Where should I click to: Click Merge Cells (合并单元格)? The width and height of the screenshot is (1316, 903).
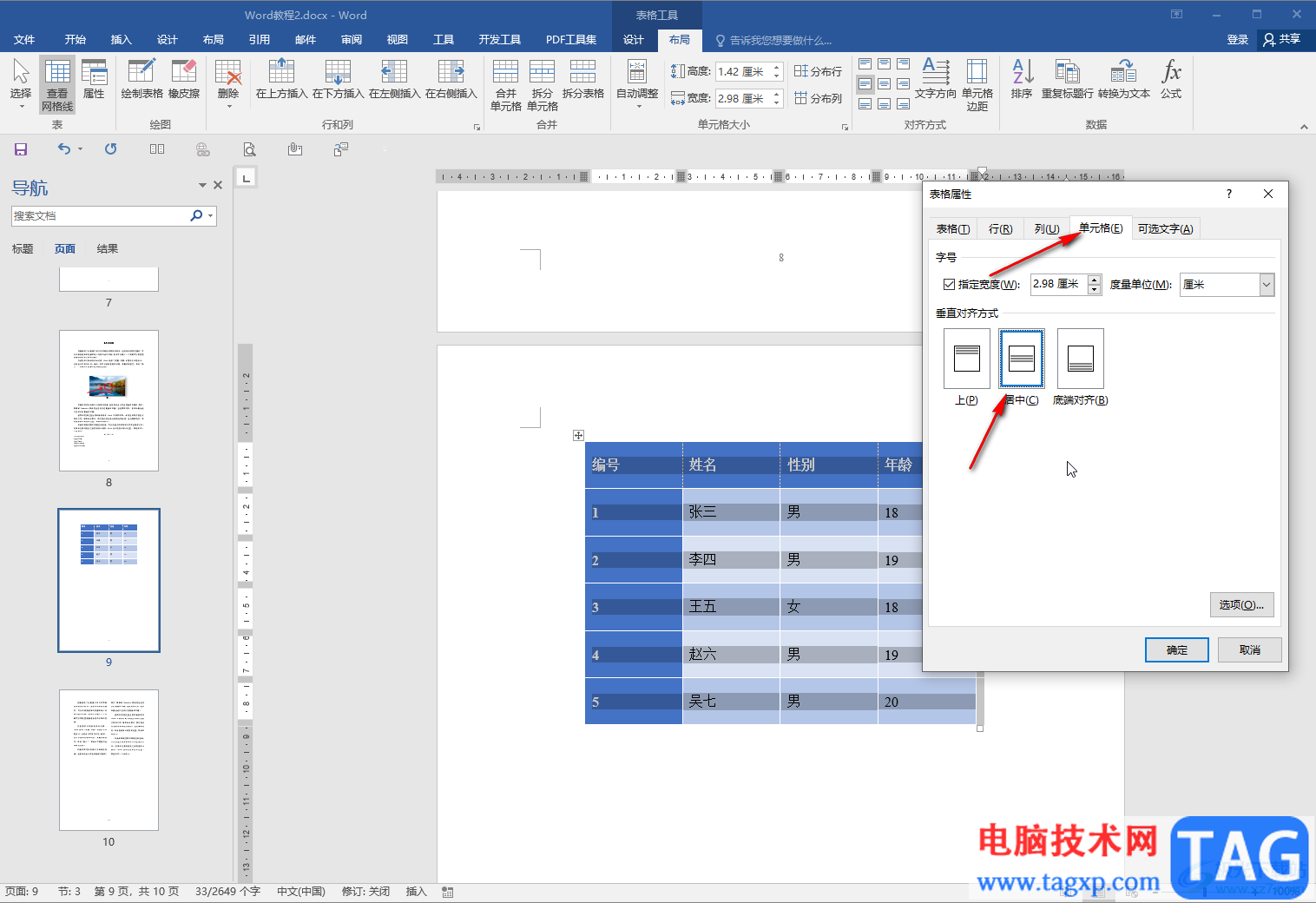pyautogui.click(x=505, y=85)
